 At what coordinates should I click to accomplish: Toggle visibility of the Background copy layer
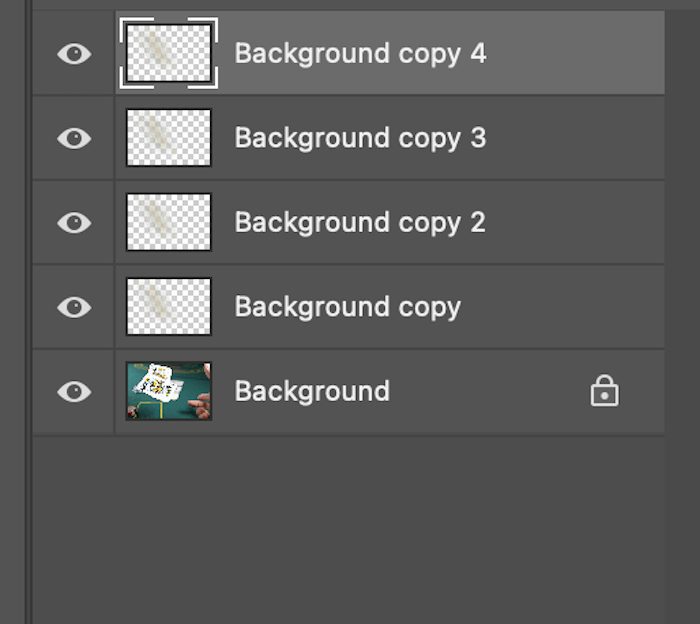tap(74, 307)
